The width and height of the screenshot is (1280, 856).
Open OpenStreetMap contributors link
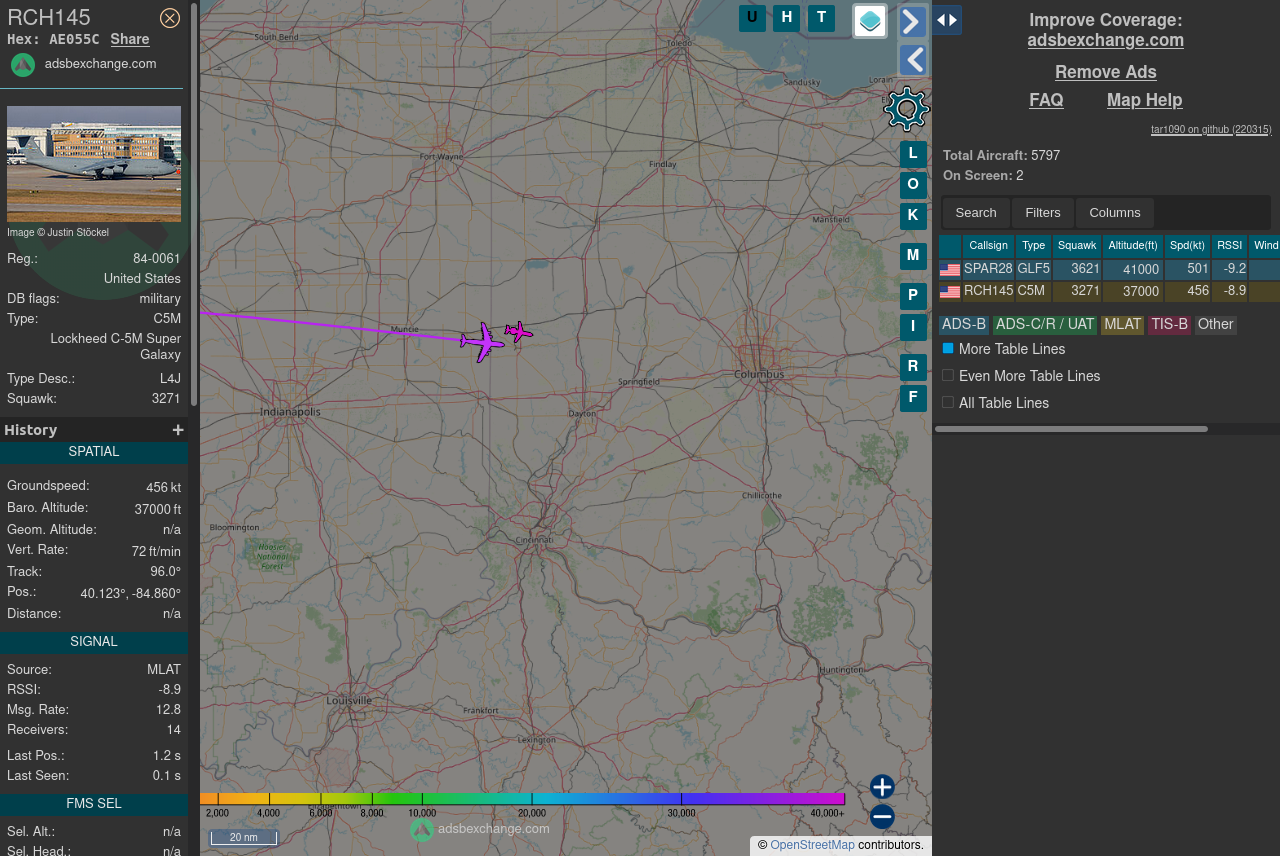[812, 846]
